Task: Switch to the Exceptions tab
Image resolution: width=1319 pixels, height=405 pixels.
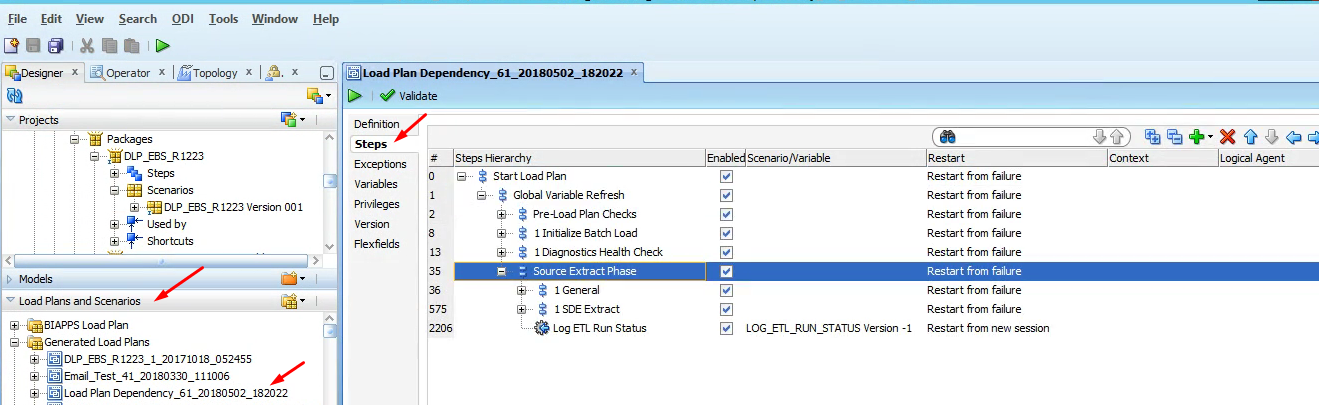Action: pos(380,164)
